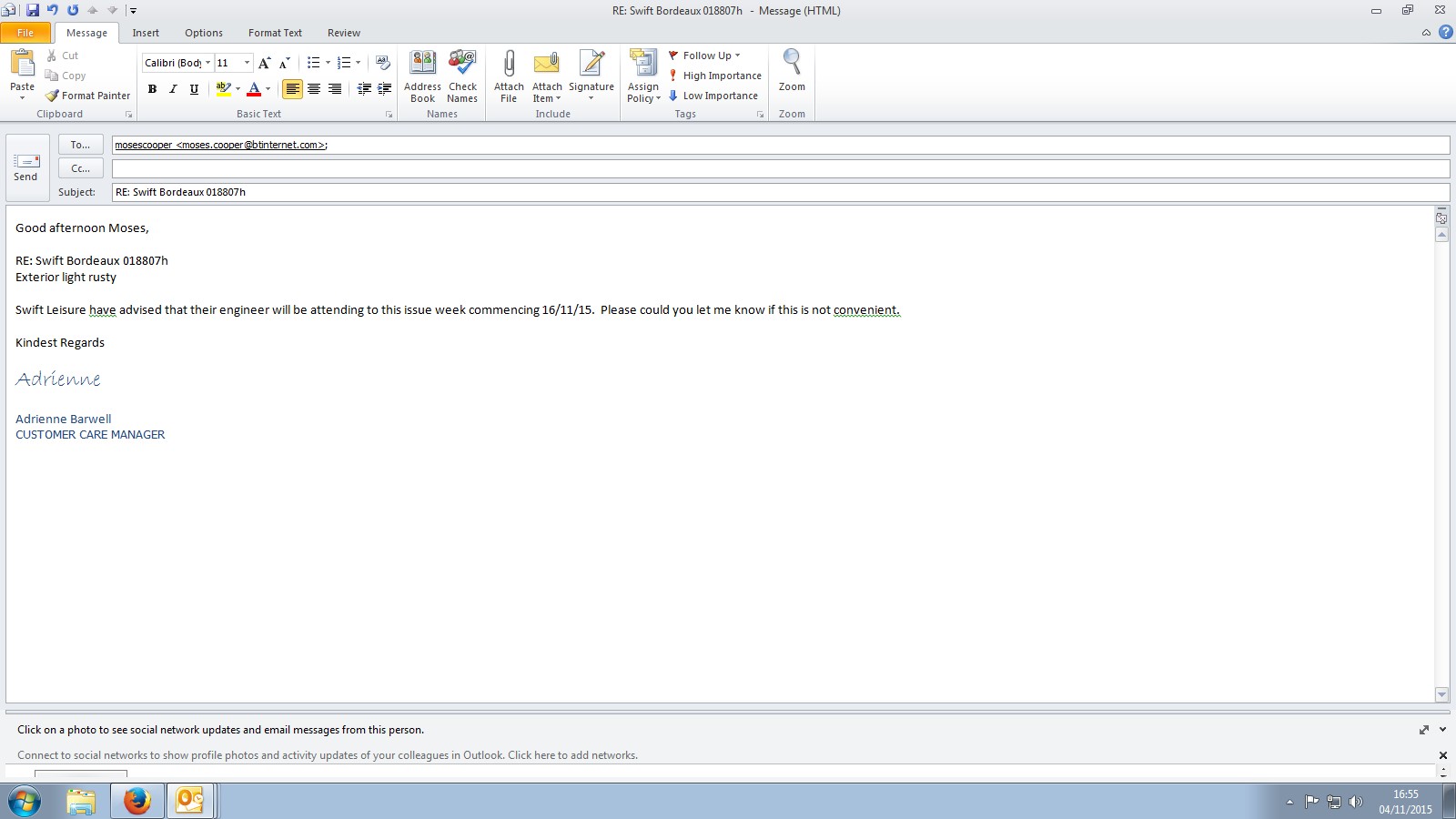Grow the font size
Viewport: 1456px width, 819px height.
[264, 63]
